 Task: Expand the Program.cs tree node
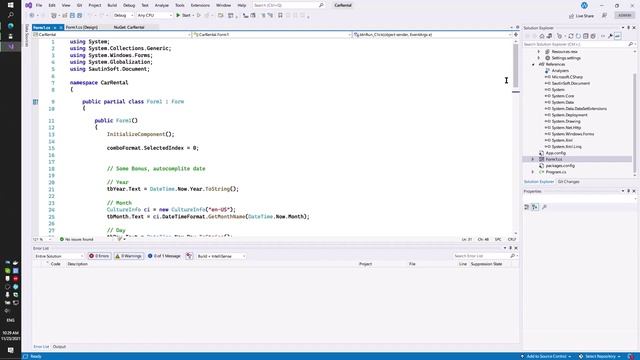pos(533,172)
